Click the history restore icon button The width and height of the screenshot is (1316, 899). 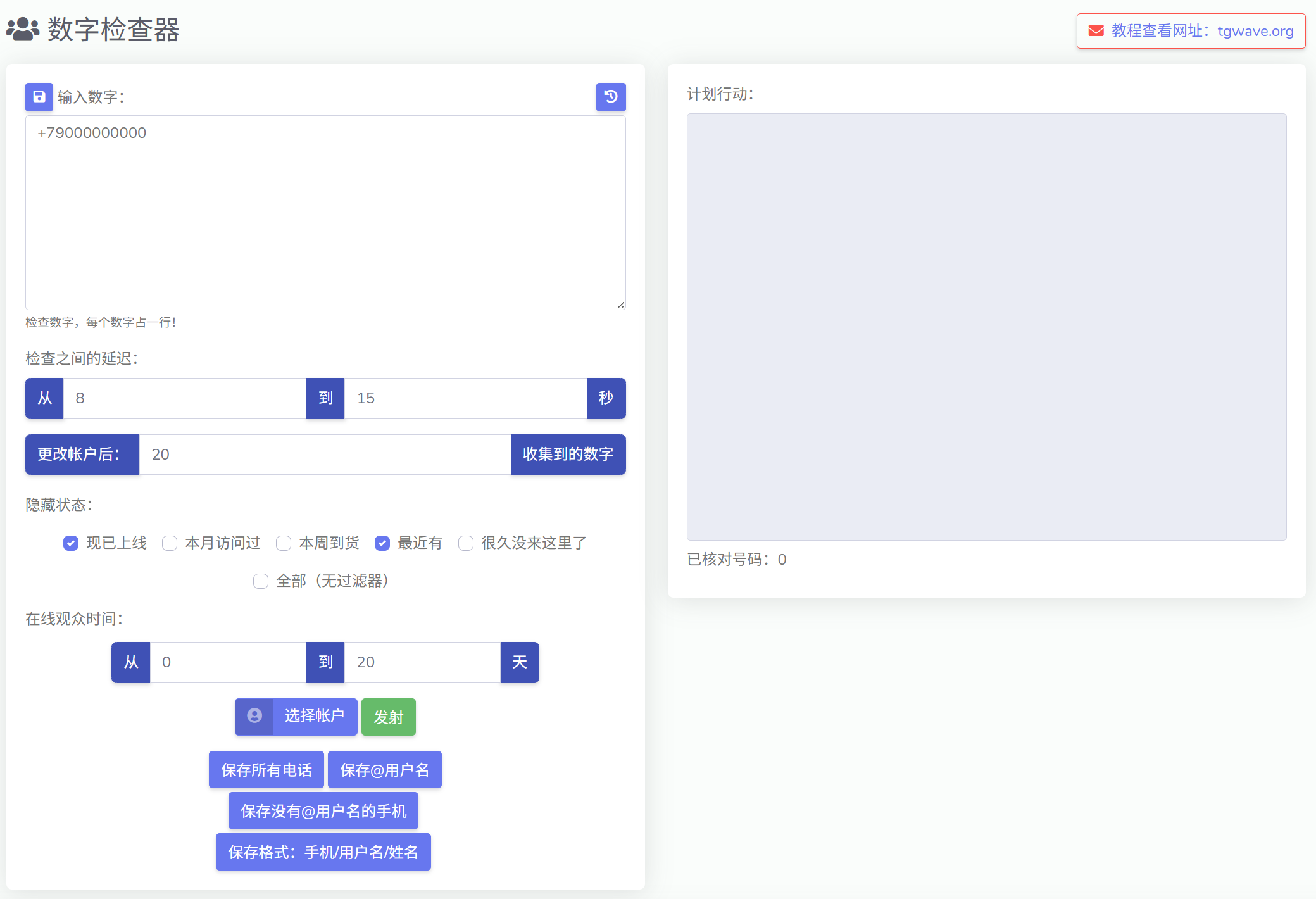pos(610,97)
